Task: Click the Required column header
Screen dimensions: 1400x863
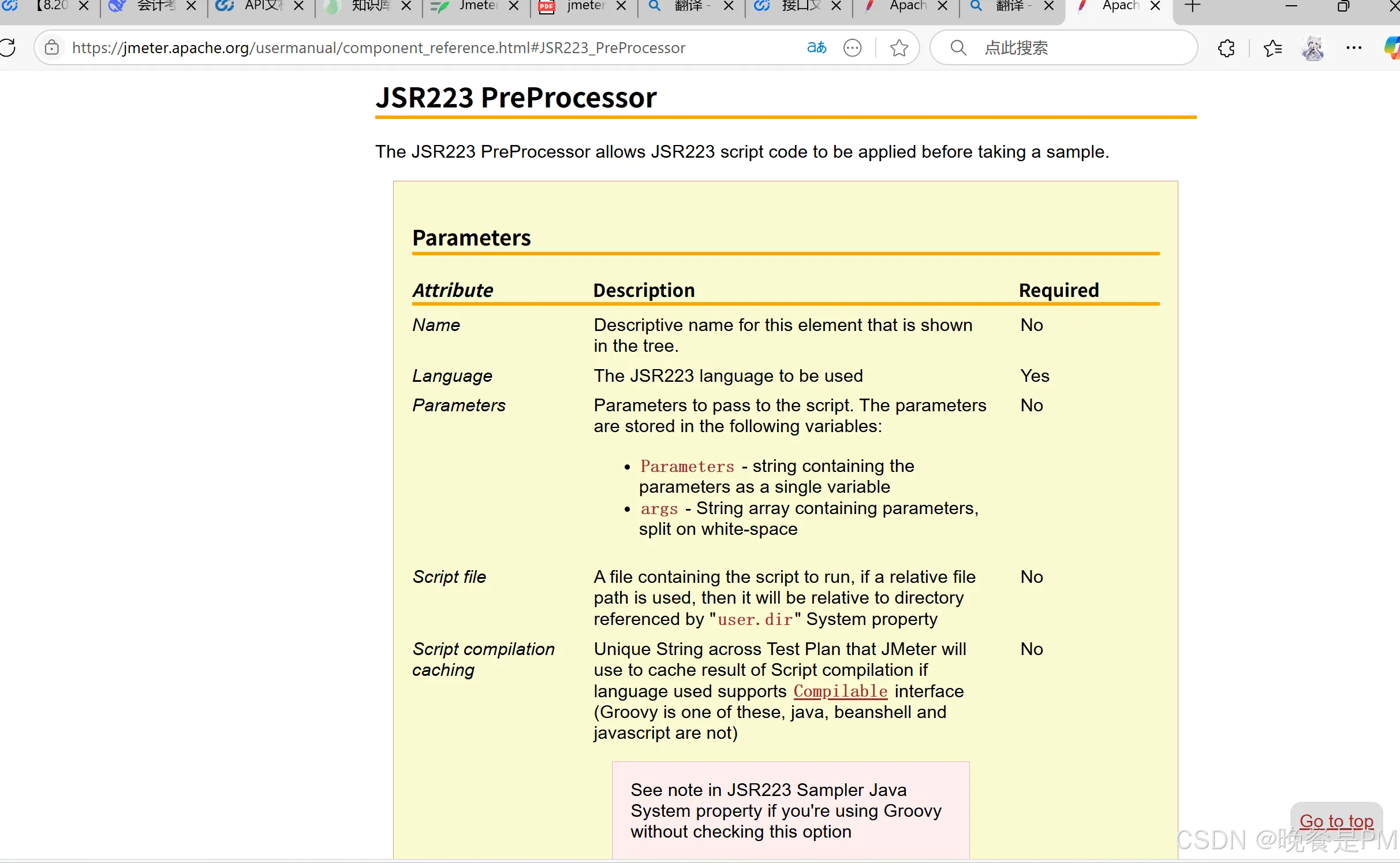Action: point(1058,290)
